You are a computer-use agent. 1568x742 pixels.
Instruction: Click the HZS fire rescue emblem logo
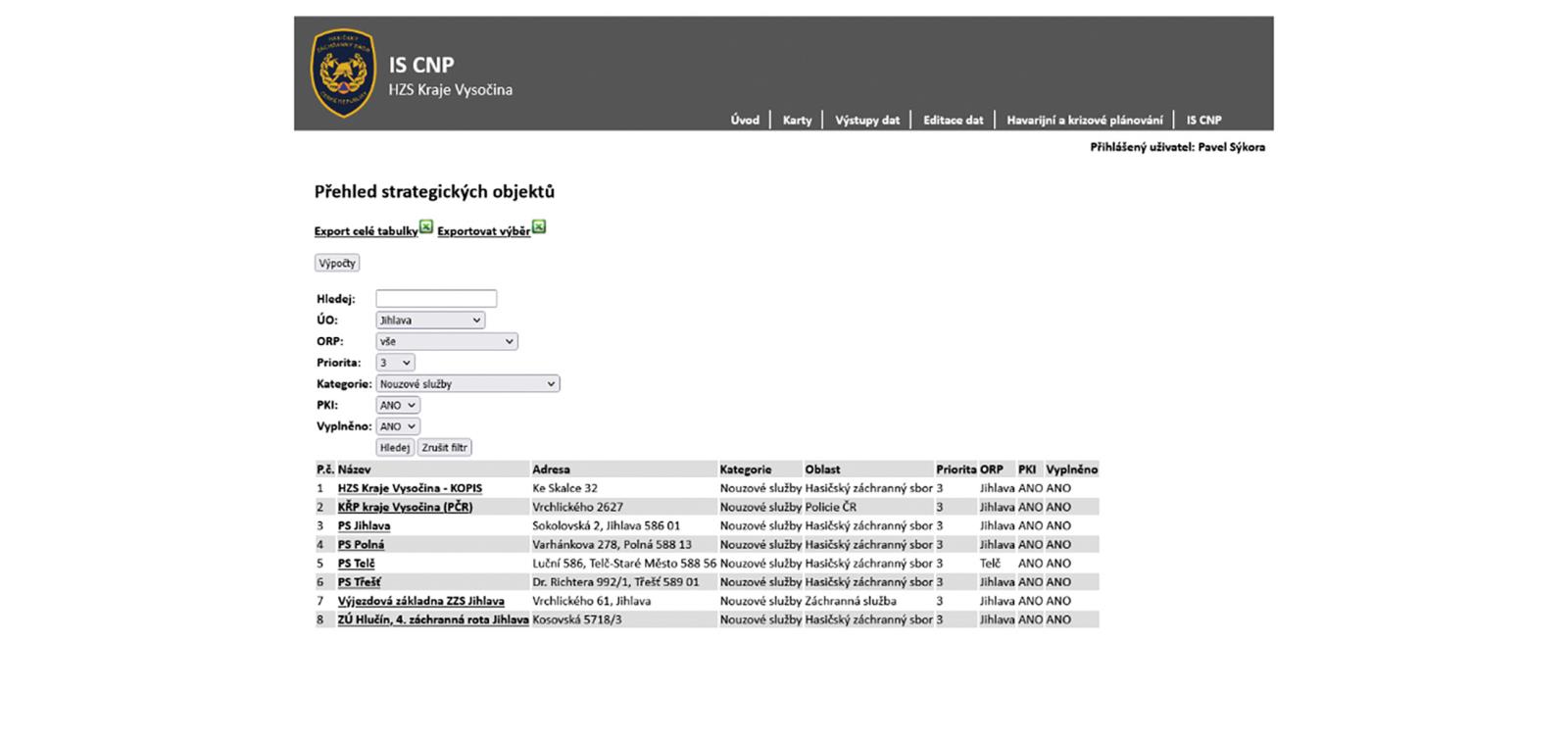(343, 74)
